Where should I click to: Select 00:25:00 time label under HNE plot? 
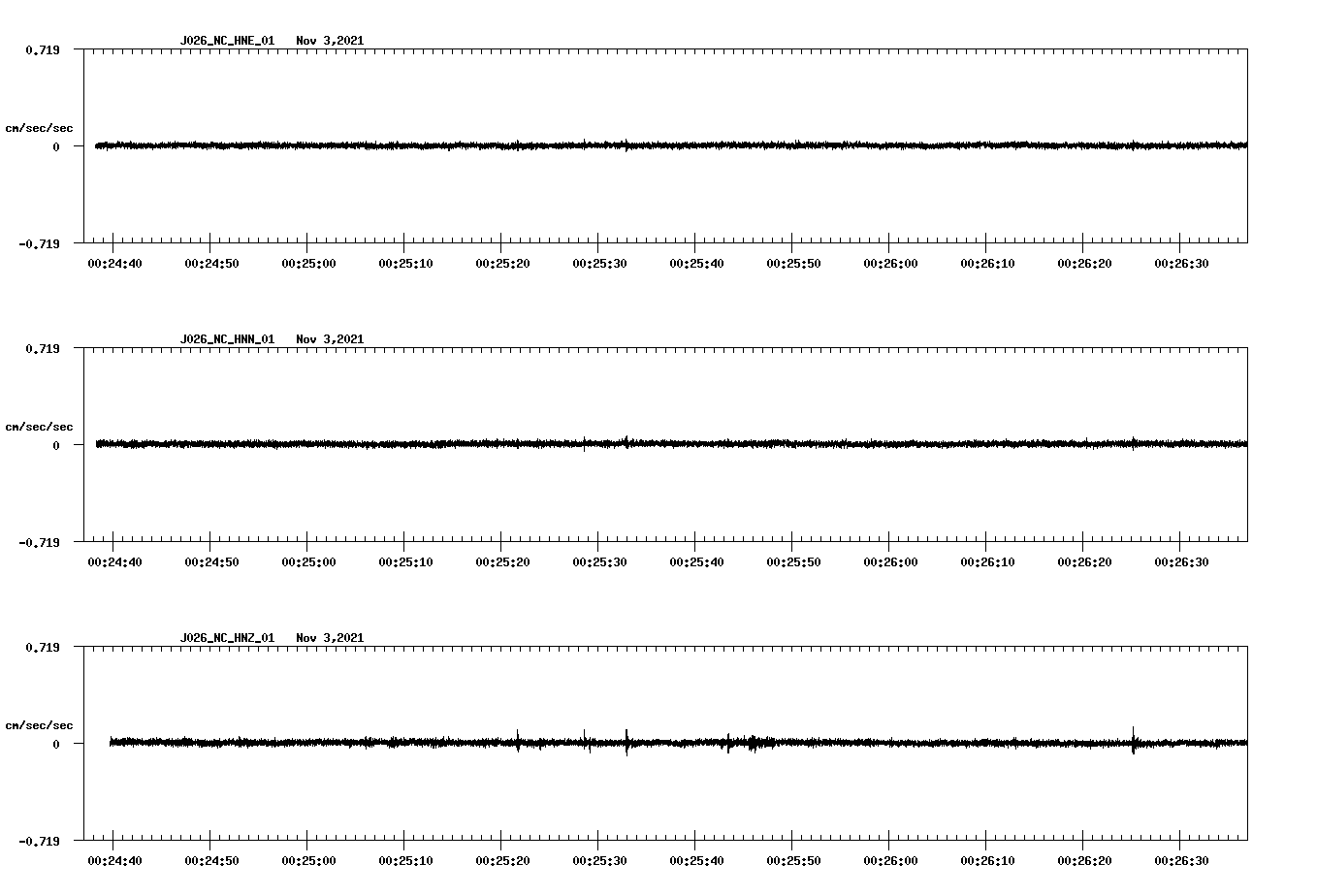click(308, 264)
